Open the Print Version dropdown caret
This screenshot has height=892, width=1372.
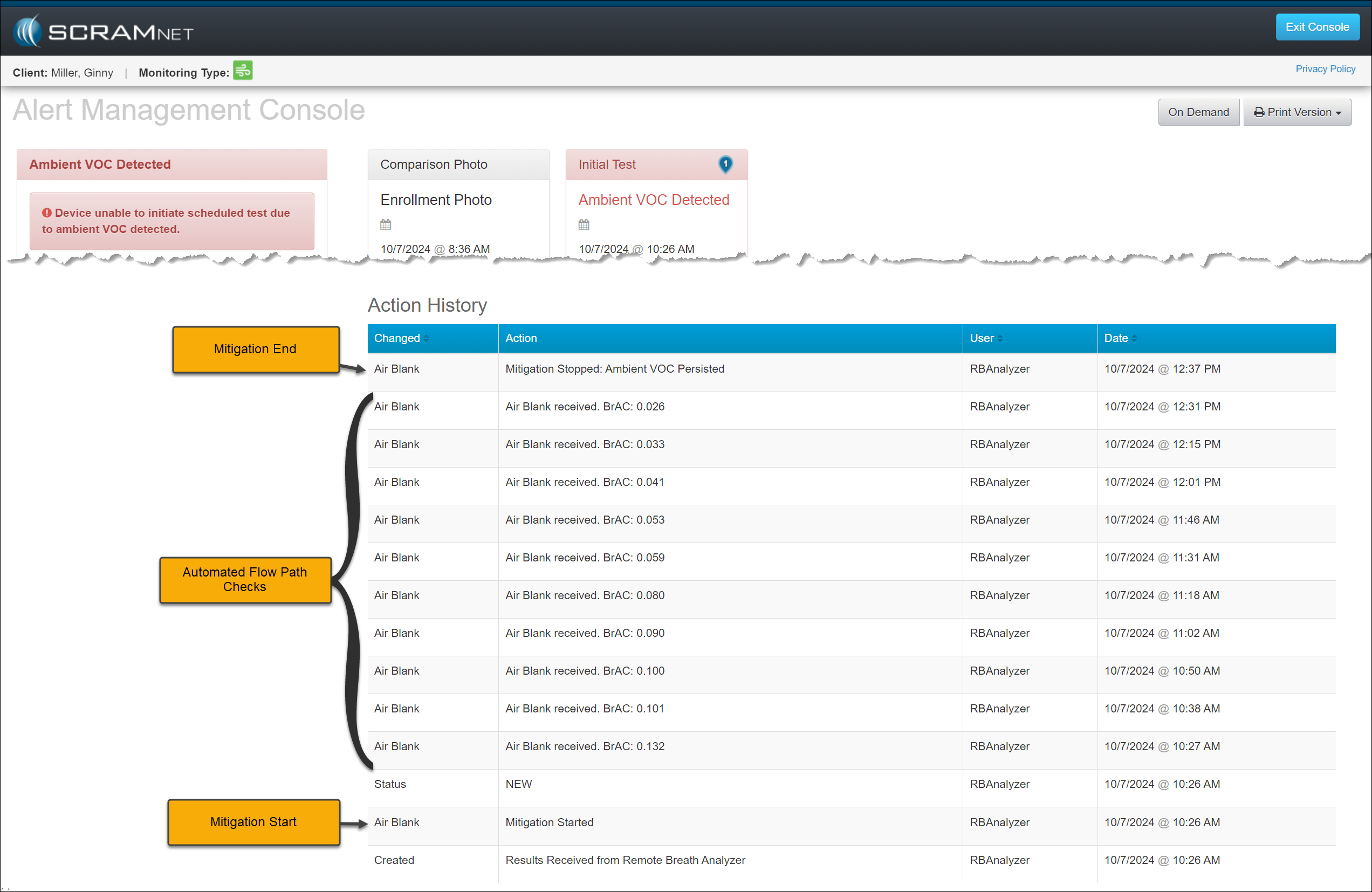coord(1339,113)
